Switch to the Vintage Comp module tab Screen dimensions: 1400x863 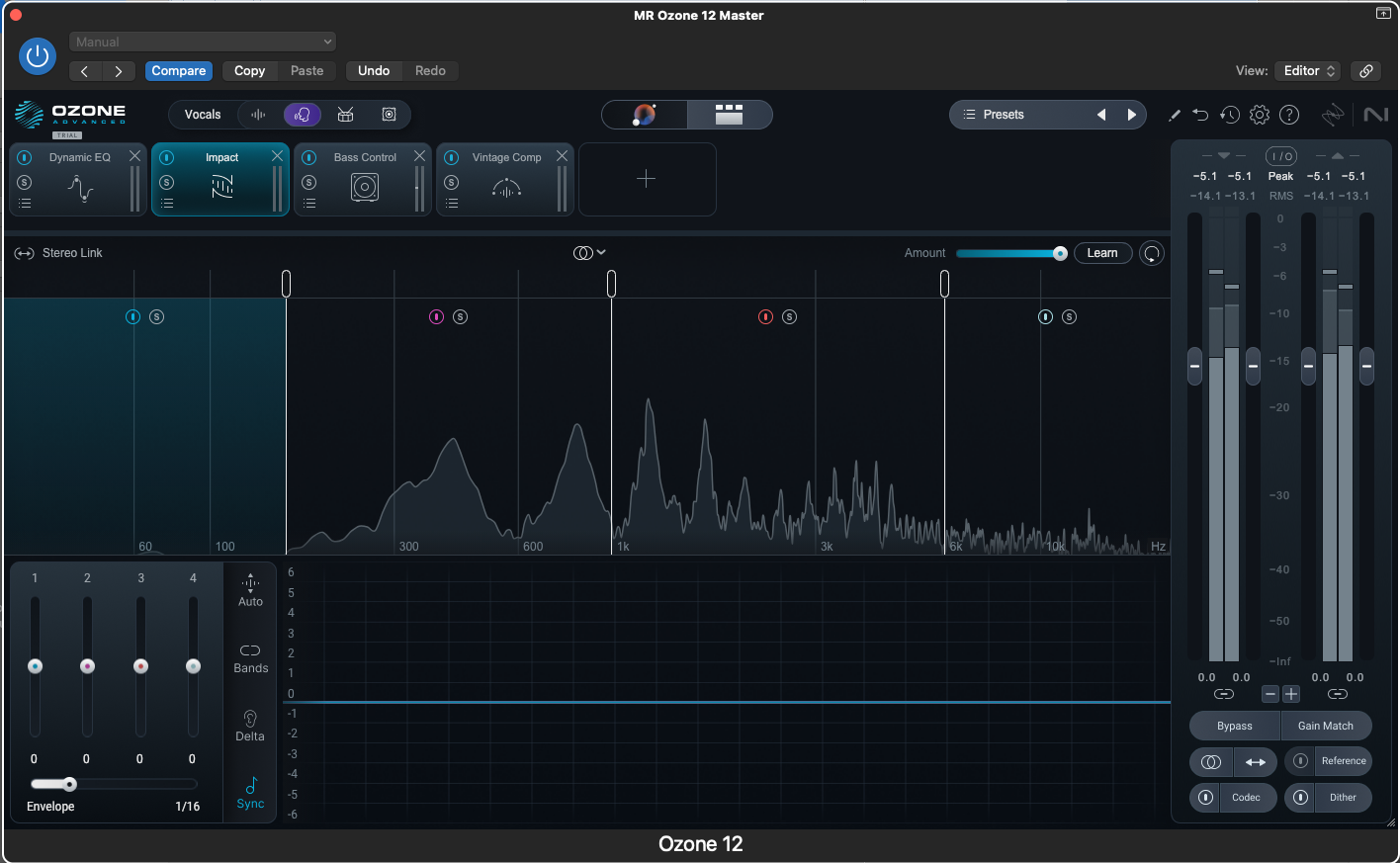505,156
